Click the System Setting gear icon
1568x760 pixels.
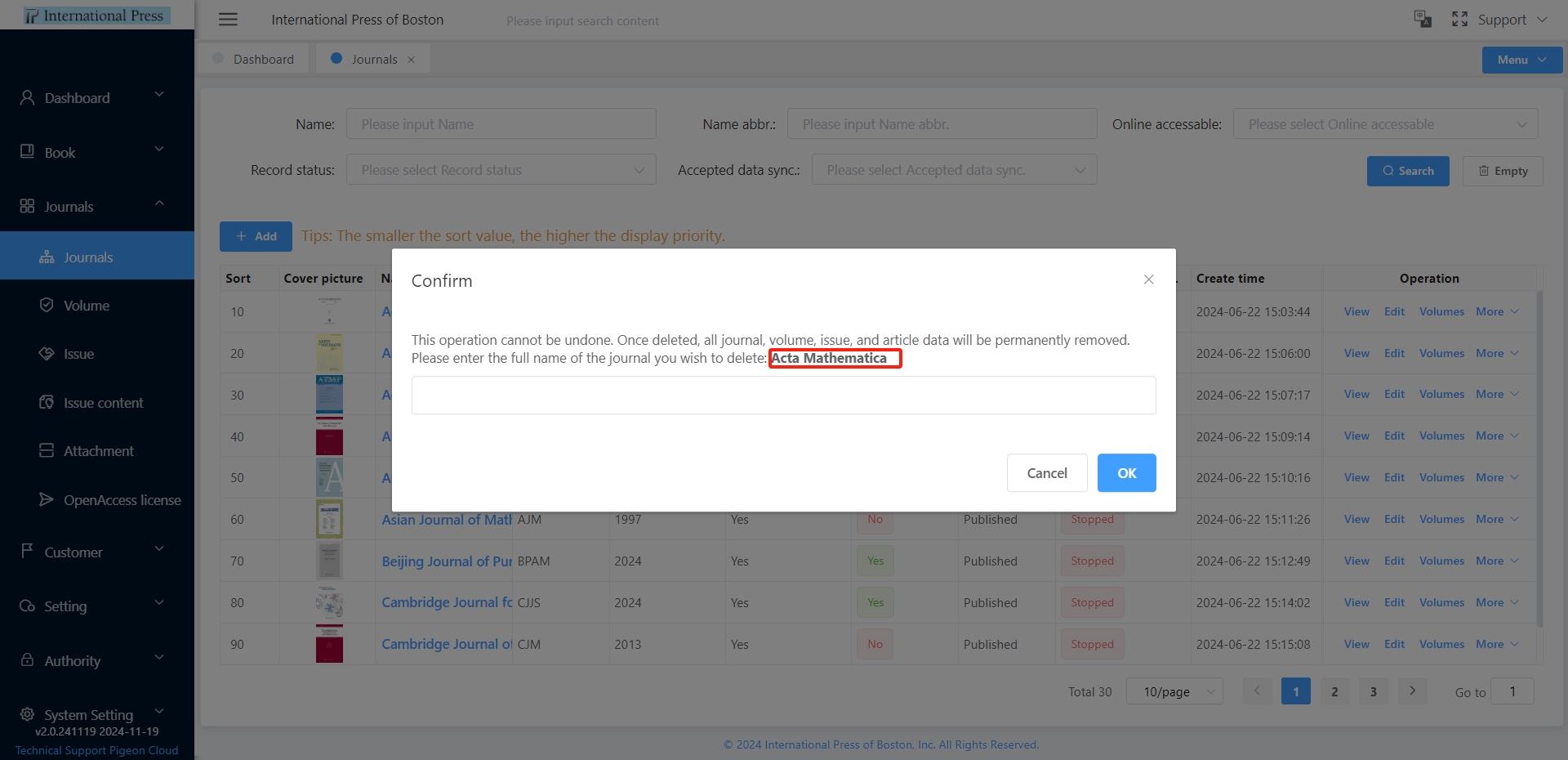coord(27,713)
